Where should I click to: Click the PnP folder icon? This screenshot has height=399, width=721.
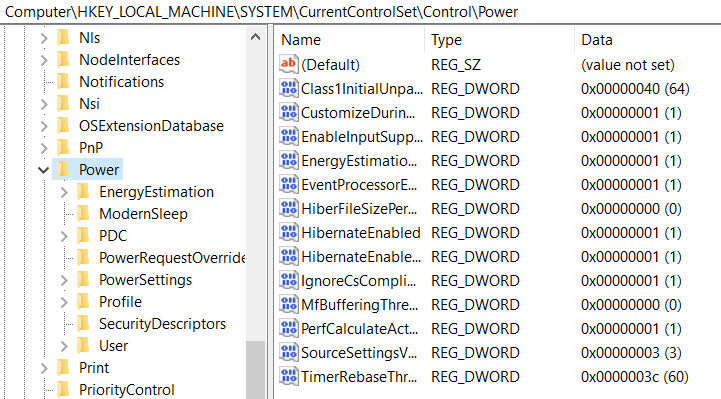pyautogui.click(x=63, y=148)
